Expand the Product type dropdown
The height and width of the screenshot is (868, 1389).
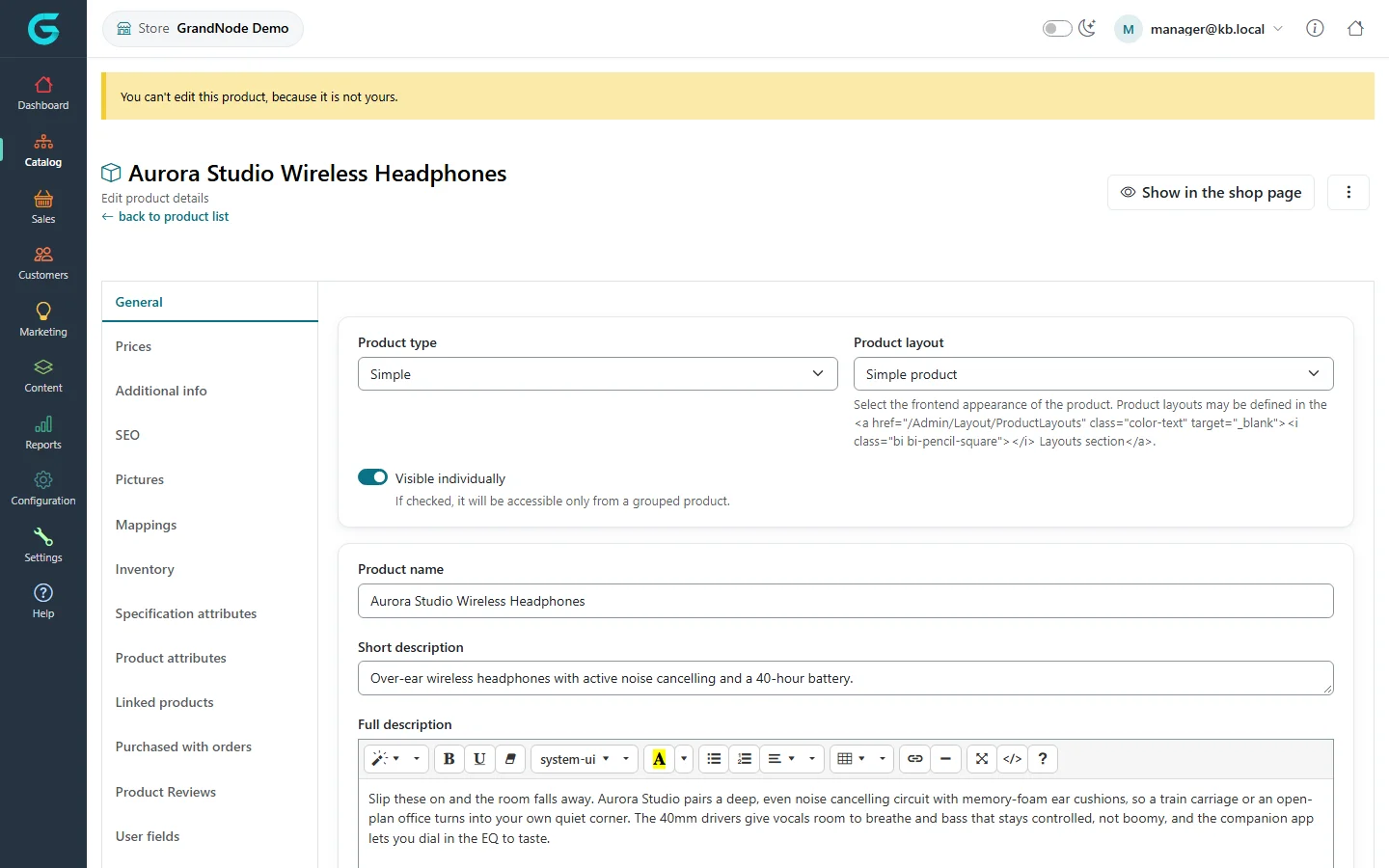coord(598,374)
